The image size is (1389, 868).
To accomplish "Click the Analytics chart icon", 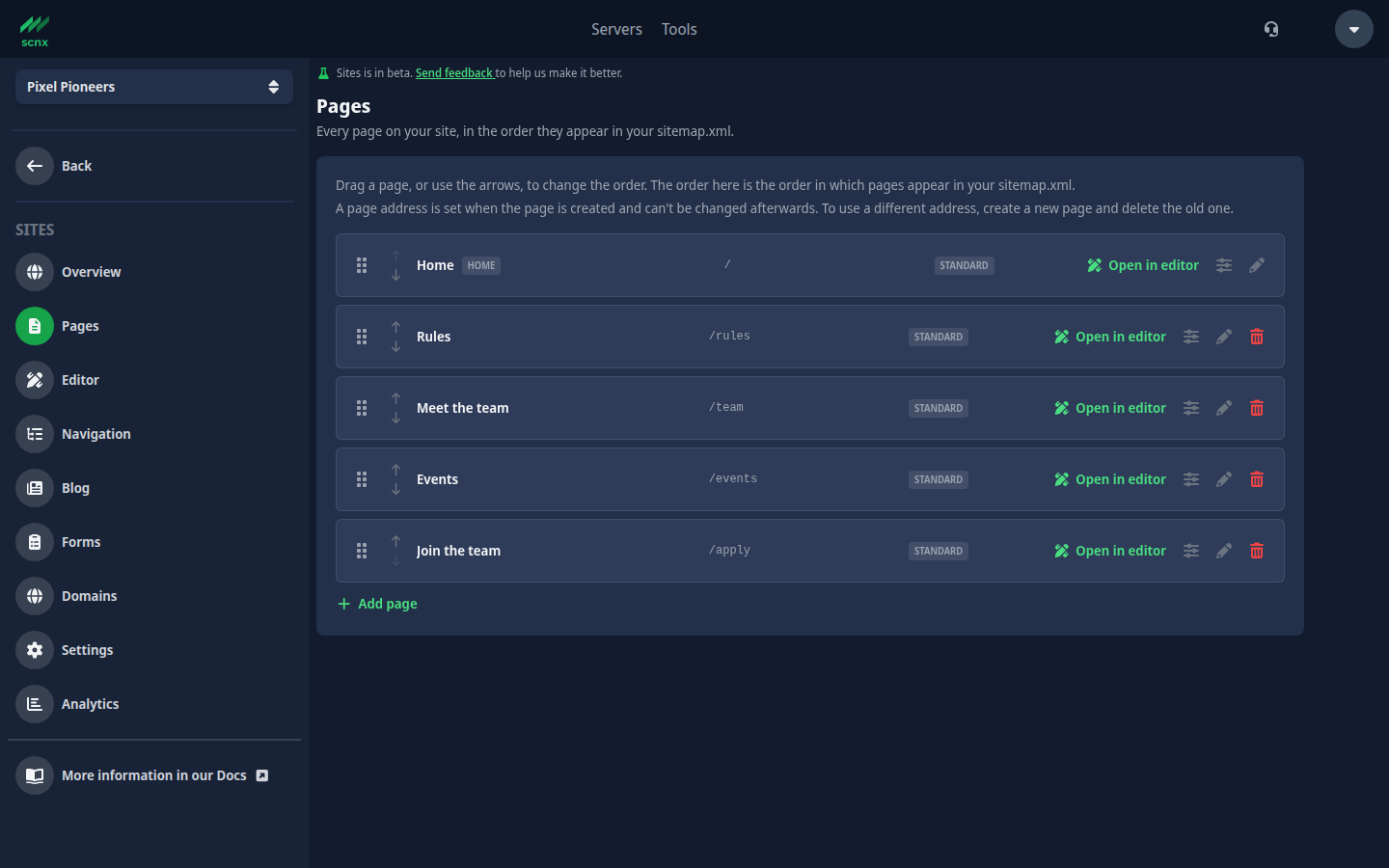I will [x=35, y=704].
